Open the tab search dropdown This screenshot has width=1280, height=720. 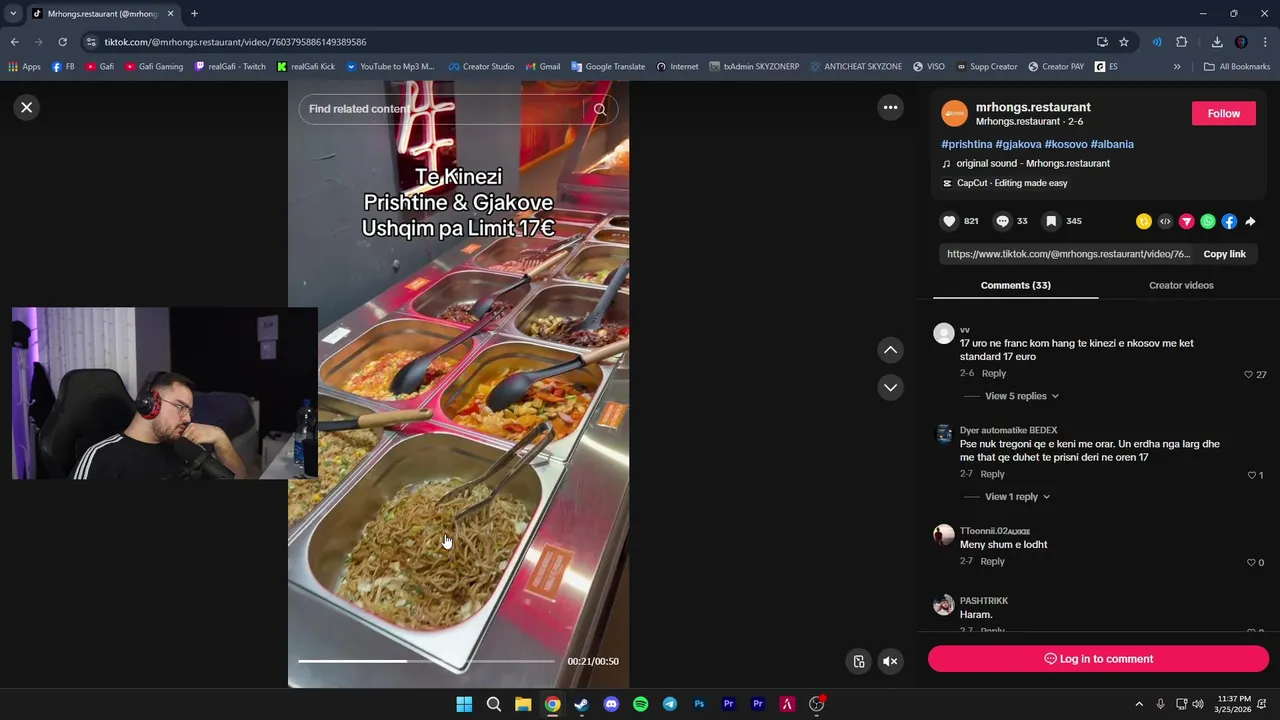point(13,14)
